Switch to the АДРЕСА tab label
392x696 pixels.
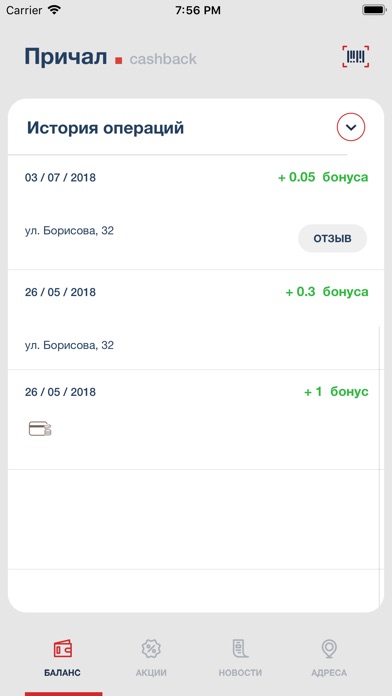coord(329,673)
